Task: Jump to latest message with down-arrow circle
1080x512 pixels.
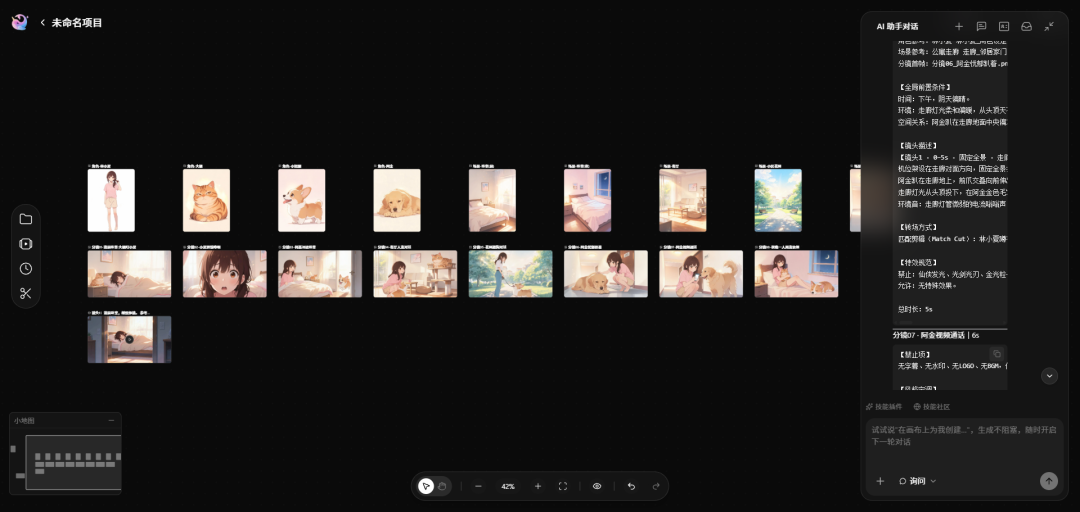Action: tap(1049, 376)
